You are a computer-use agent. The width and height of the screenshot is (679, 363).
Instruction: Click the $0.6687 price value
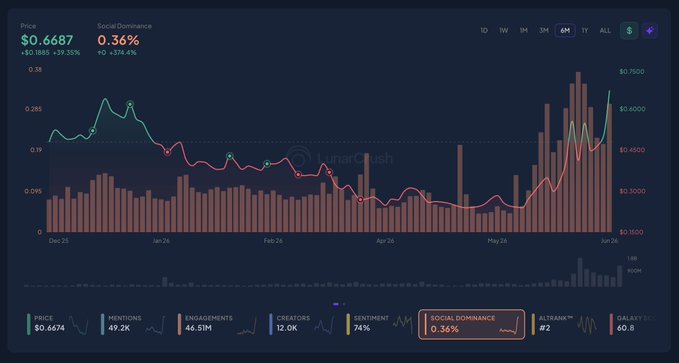click(x=47, y=40)
